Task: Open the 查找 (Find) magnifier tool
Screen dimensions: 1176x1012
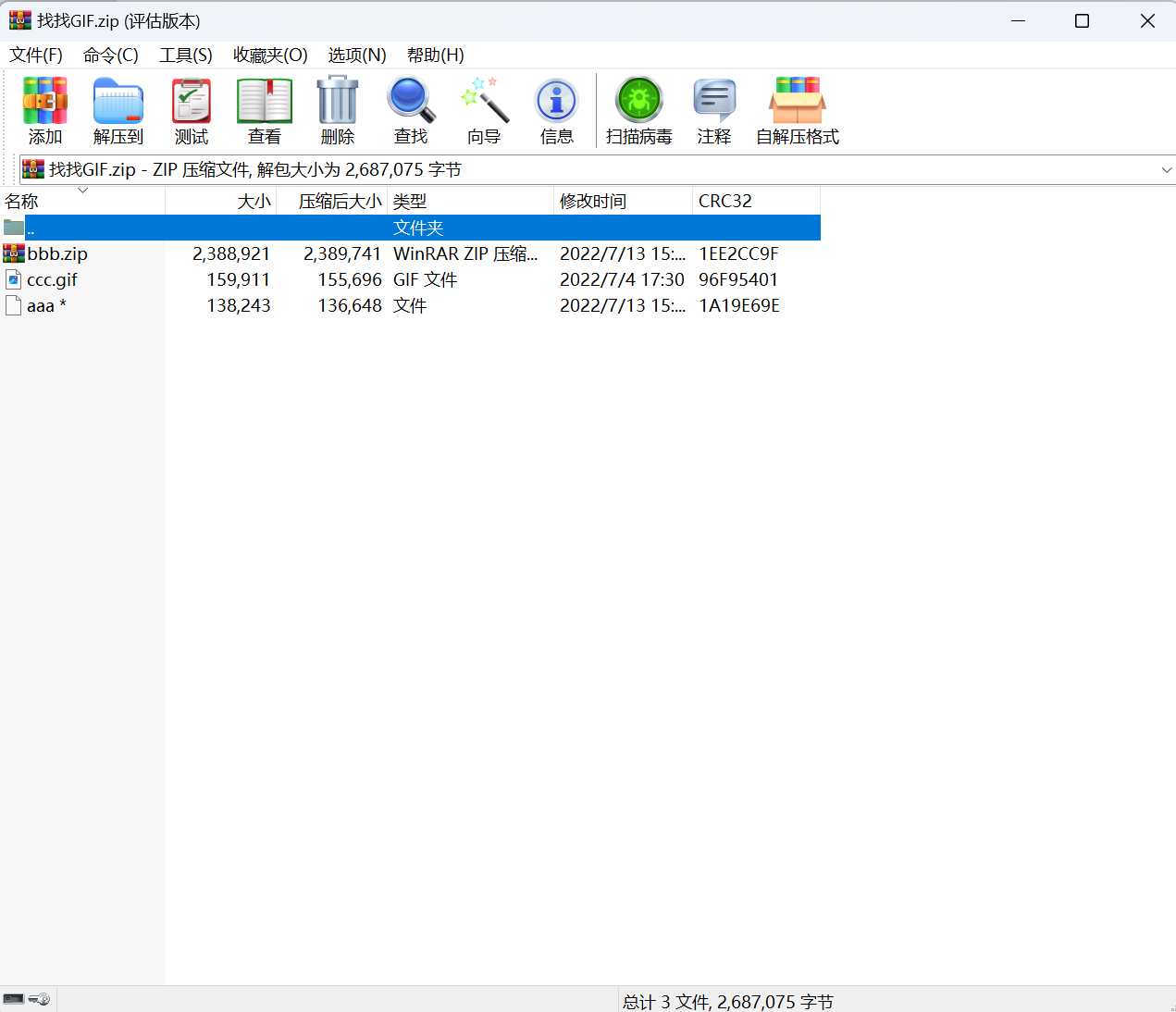Action: coord(411,101)
